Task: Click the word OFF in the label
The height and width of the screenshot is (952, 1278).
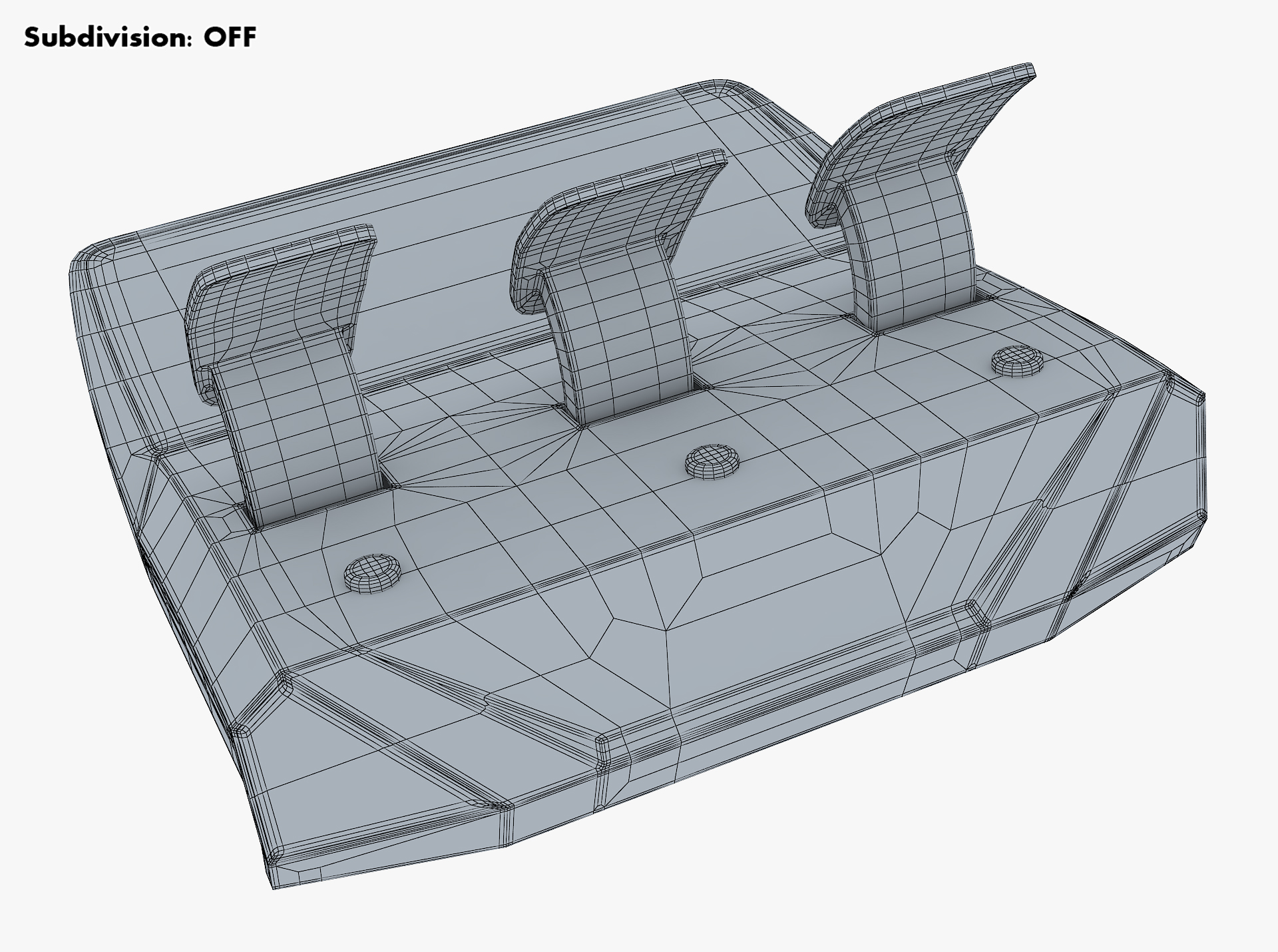Action: [230, 37]
